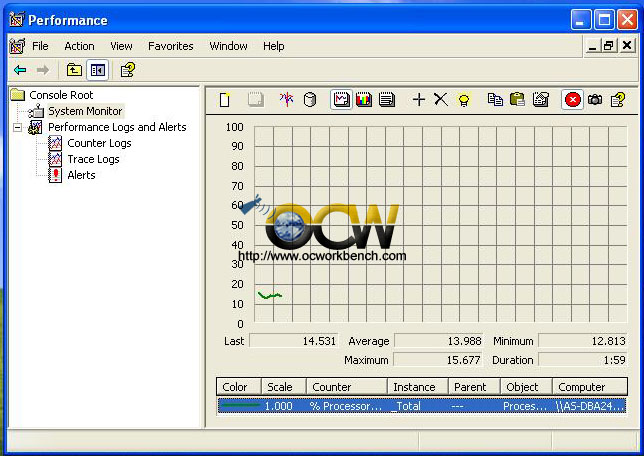Open the Help menu
The width and height of the screenshot is (644, 456).
click(x=274, y=46)
